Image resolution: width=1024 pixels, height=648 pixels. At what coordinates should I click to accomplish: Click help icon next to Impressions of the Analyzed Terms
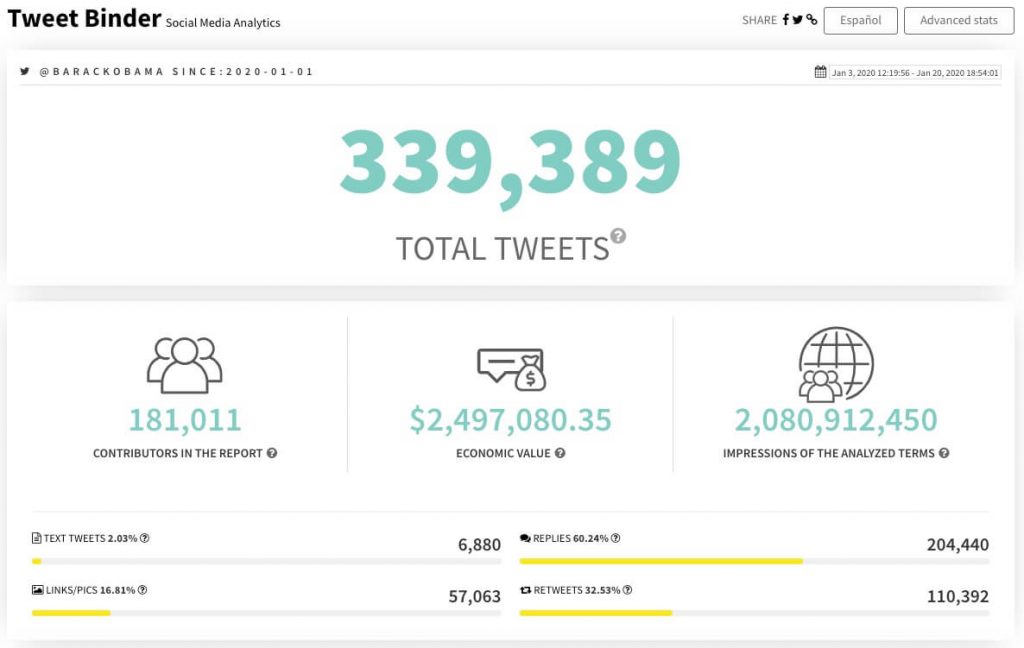coord(944,453)
